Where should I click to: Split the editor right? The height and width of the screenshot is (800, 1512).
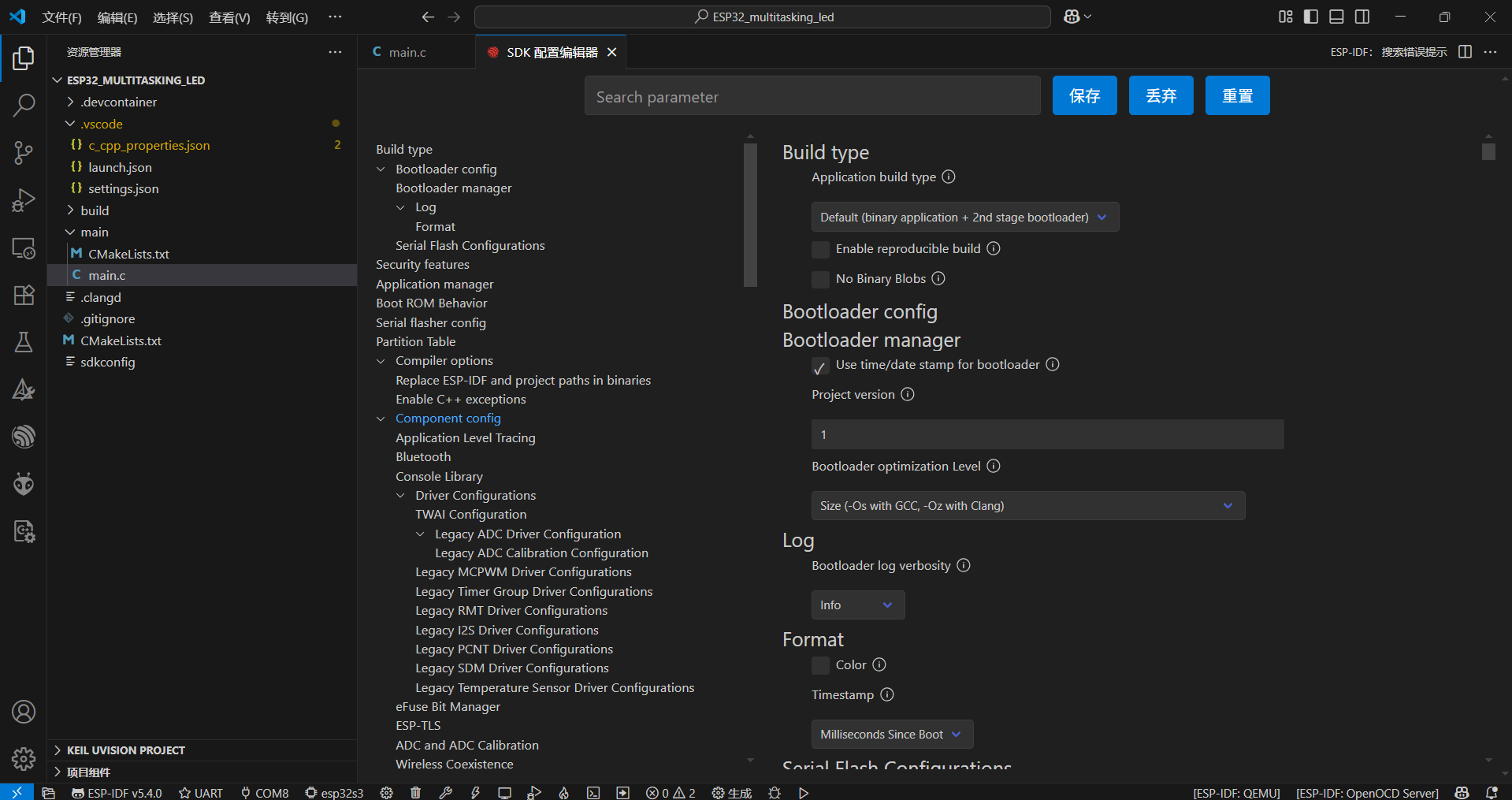tap(1465, 52)
